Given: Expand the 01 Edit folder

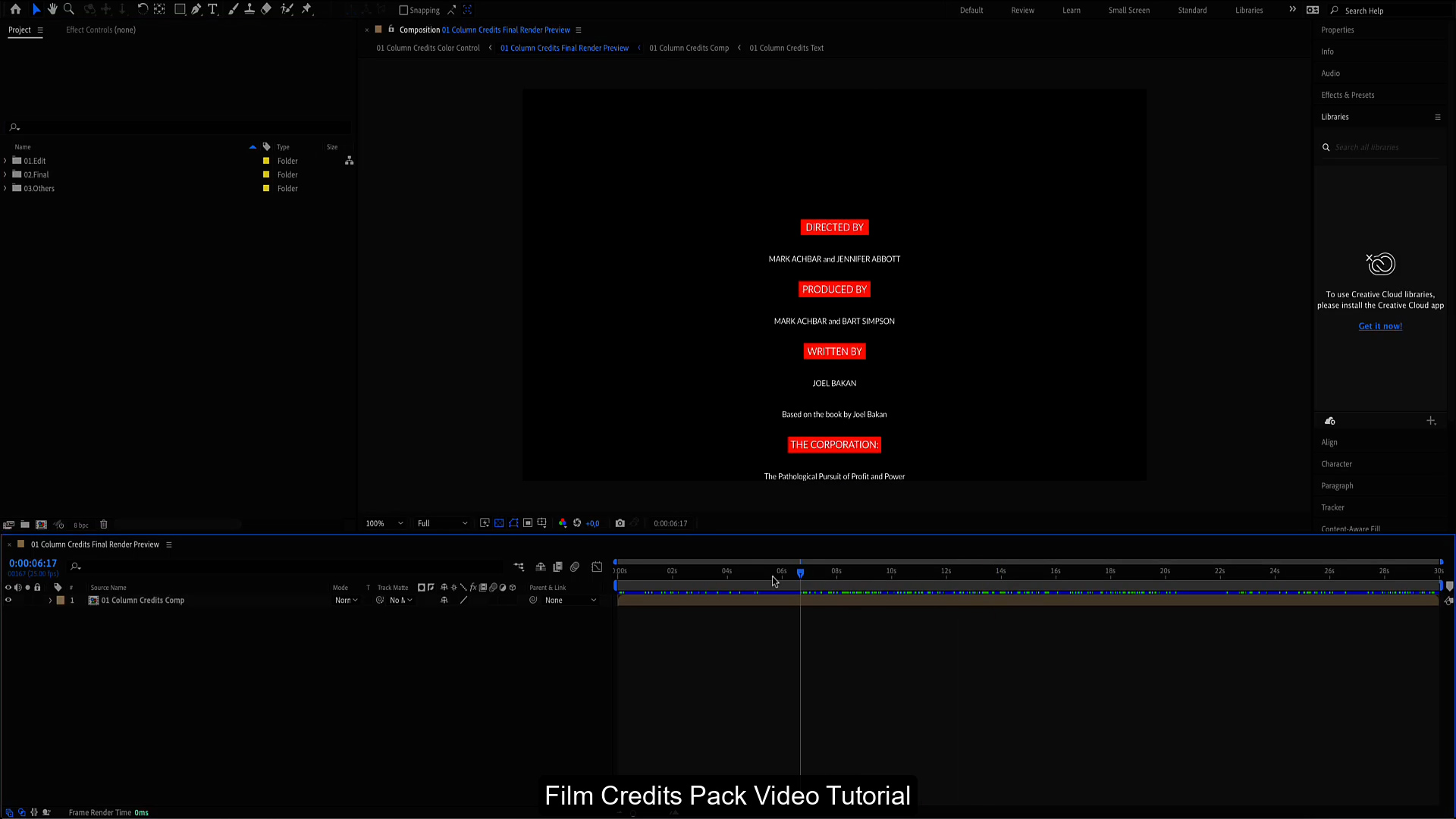Looking at the screenshot, I should click(5, 160).
